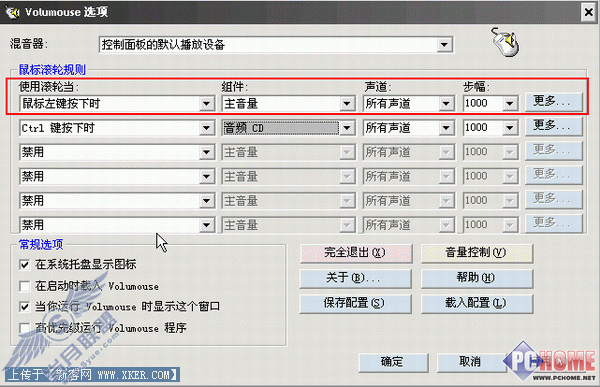
Task: Click the 完全退出(X) button
Action: 356,253
